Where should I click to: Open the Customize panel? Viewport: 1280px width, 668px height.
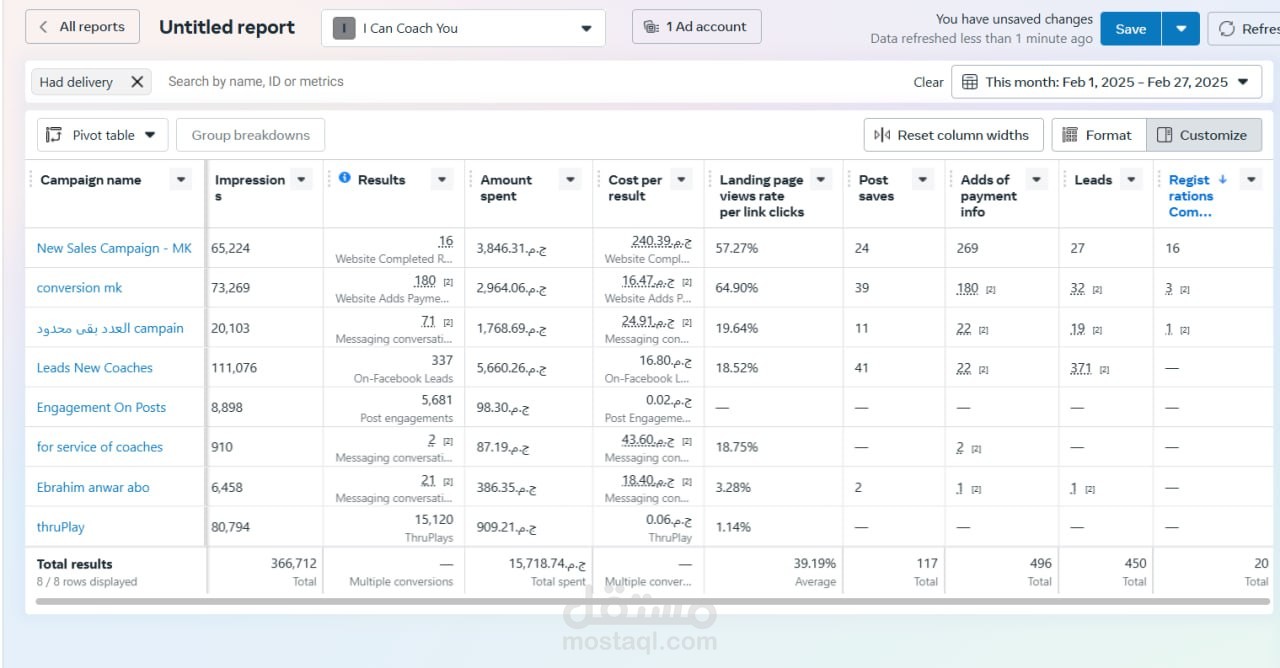[1204, 135]
